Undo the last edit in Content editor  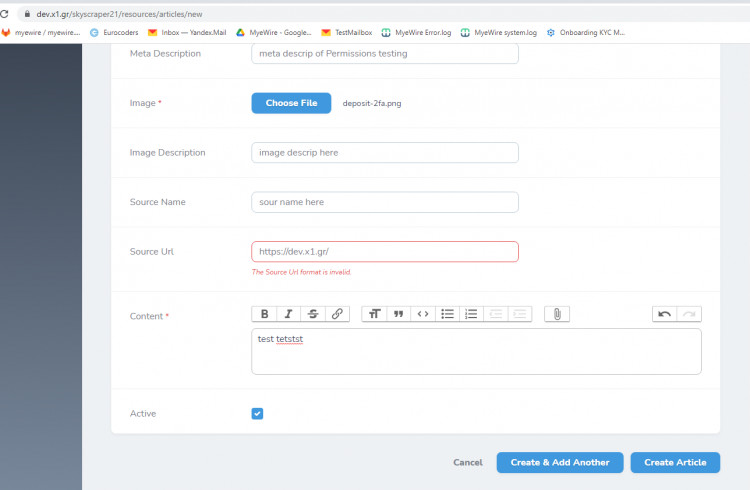tap(664, 314)
